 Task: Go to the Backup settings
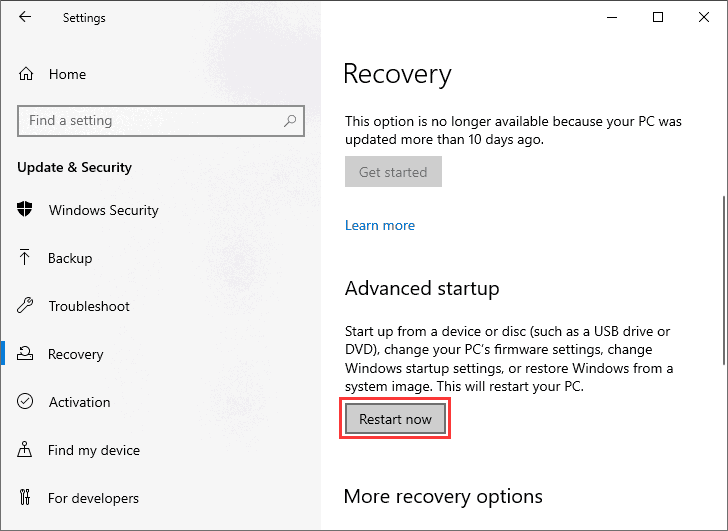tap(70, 258)
